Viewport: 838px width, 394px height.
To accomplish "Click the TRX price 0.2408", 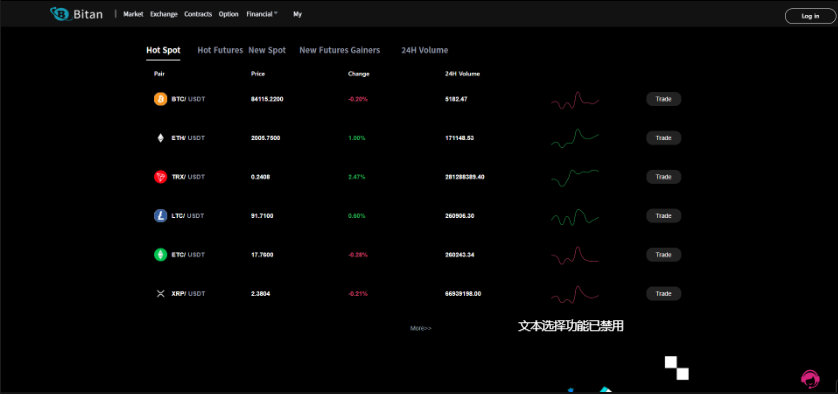I will [260, 177].
